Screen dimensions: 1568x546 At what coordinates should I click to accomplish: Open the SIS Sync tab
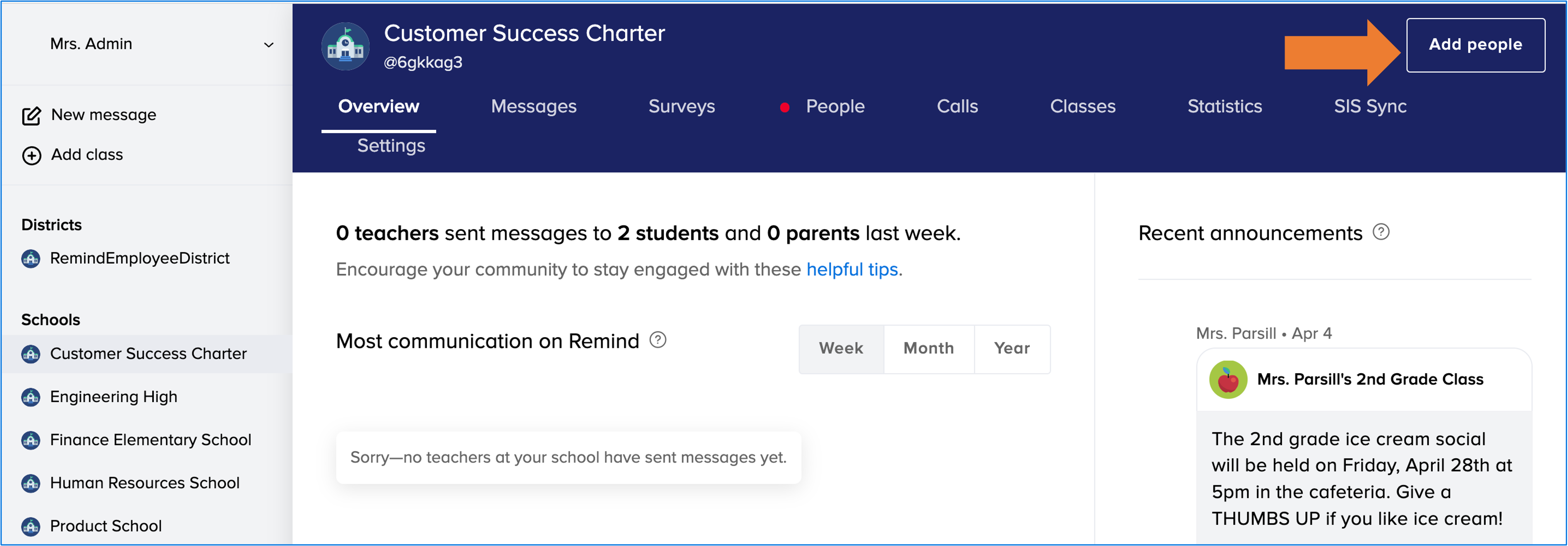pyautogui.click(x=1369, y=107)
